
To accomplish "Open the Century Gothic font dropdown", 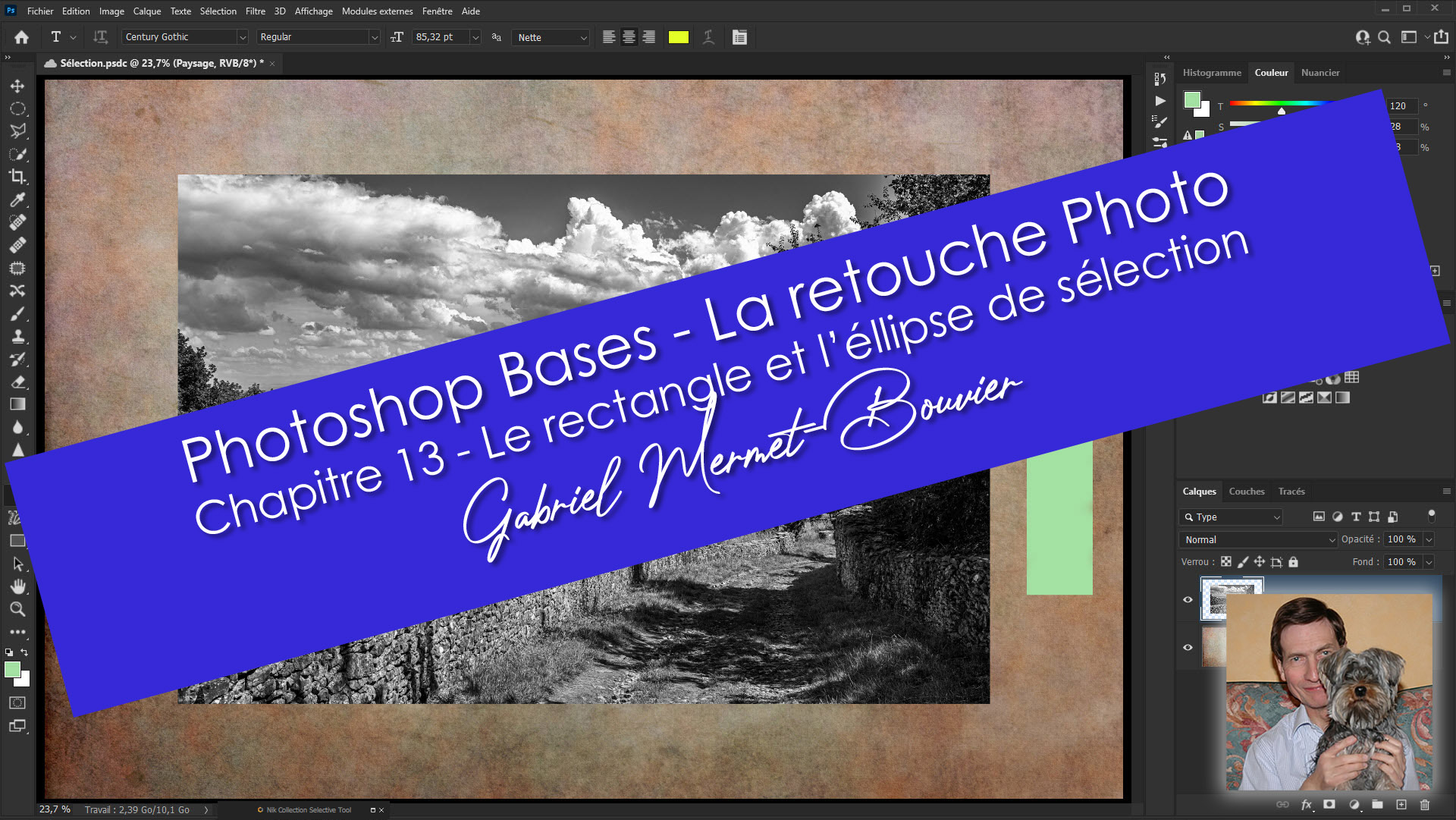I will coord(243,37).
